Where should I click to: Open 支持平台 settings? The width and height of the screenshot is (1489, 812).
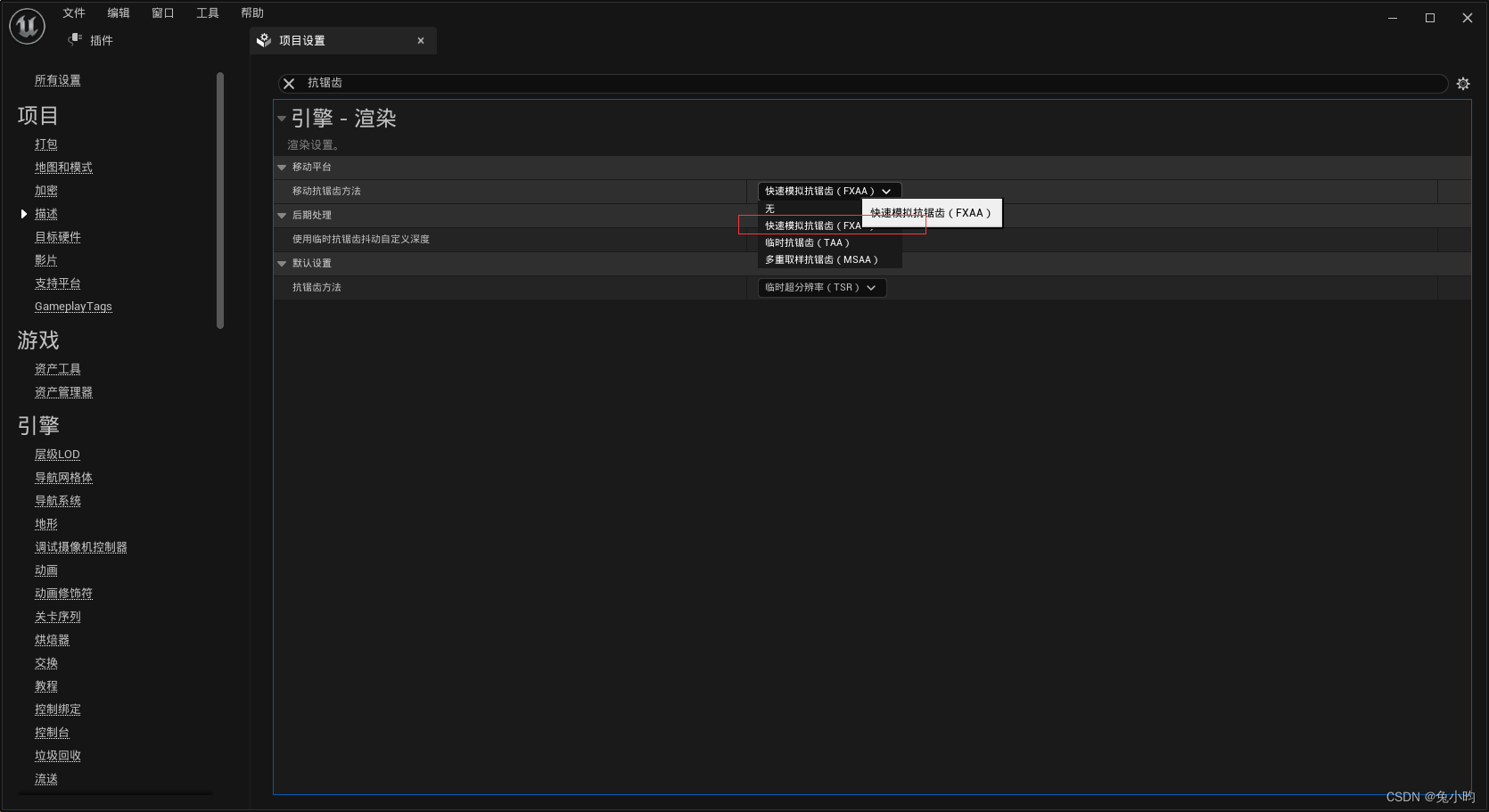tap(58, 283)
